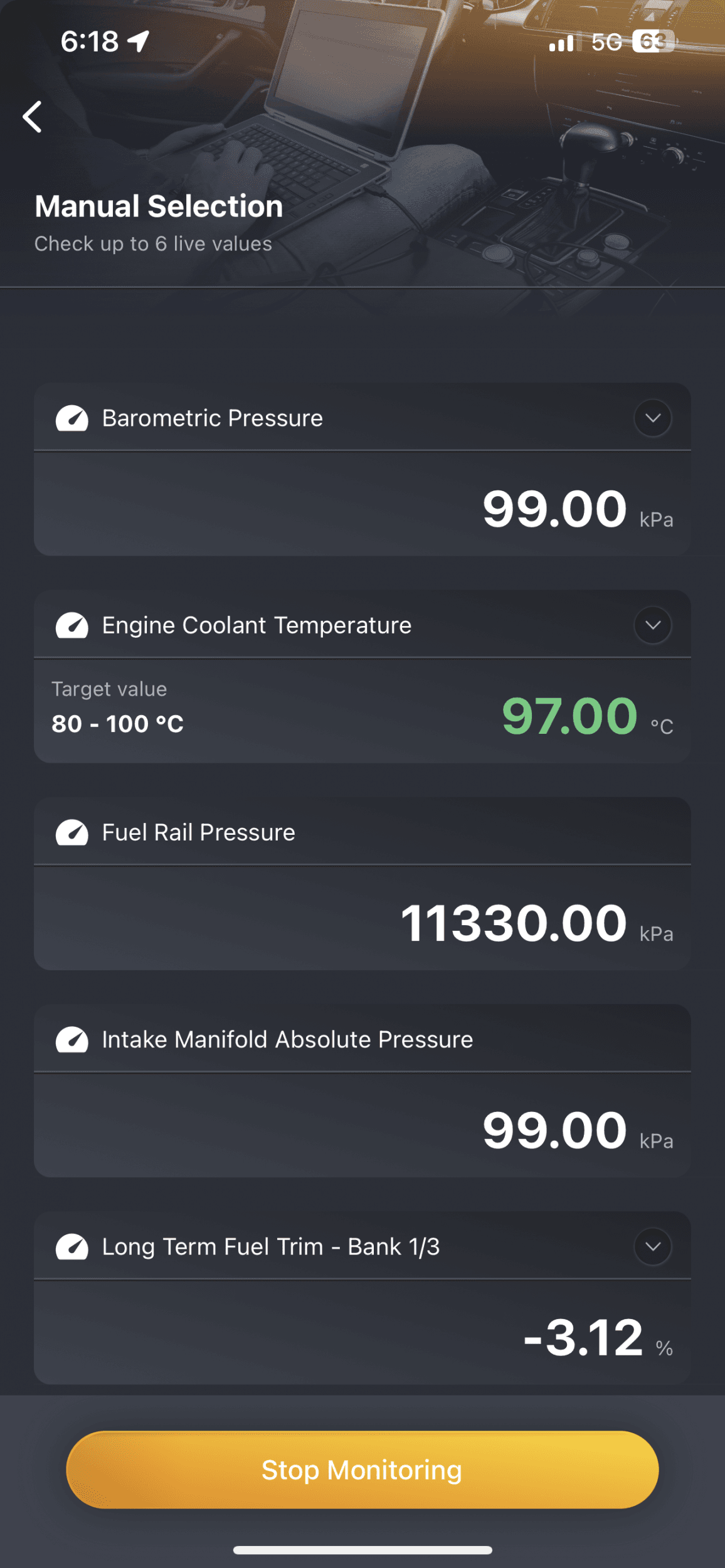This screenshot has width=725, height=1568.
Task: Expand the Engine Coolant Temperature chevron
Action: (653, 625)
